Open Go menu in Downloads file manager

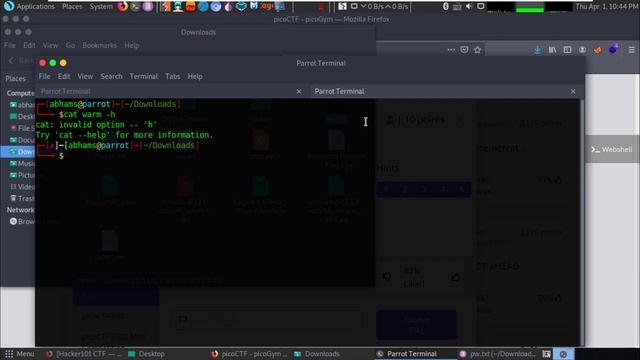[x=70, y=45]
